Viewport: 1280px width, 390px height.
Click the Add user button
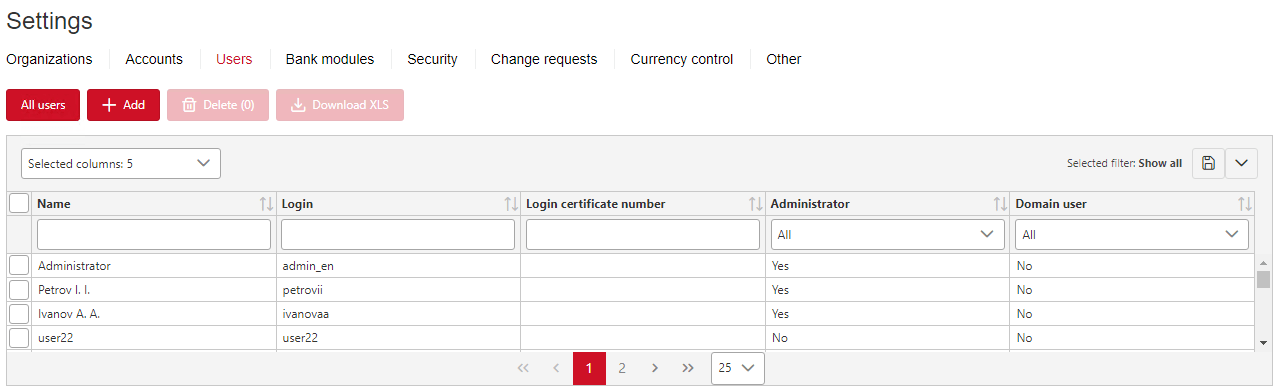point(123,105)
